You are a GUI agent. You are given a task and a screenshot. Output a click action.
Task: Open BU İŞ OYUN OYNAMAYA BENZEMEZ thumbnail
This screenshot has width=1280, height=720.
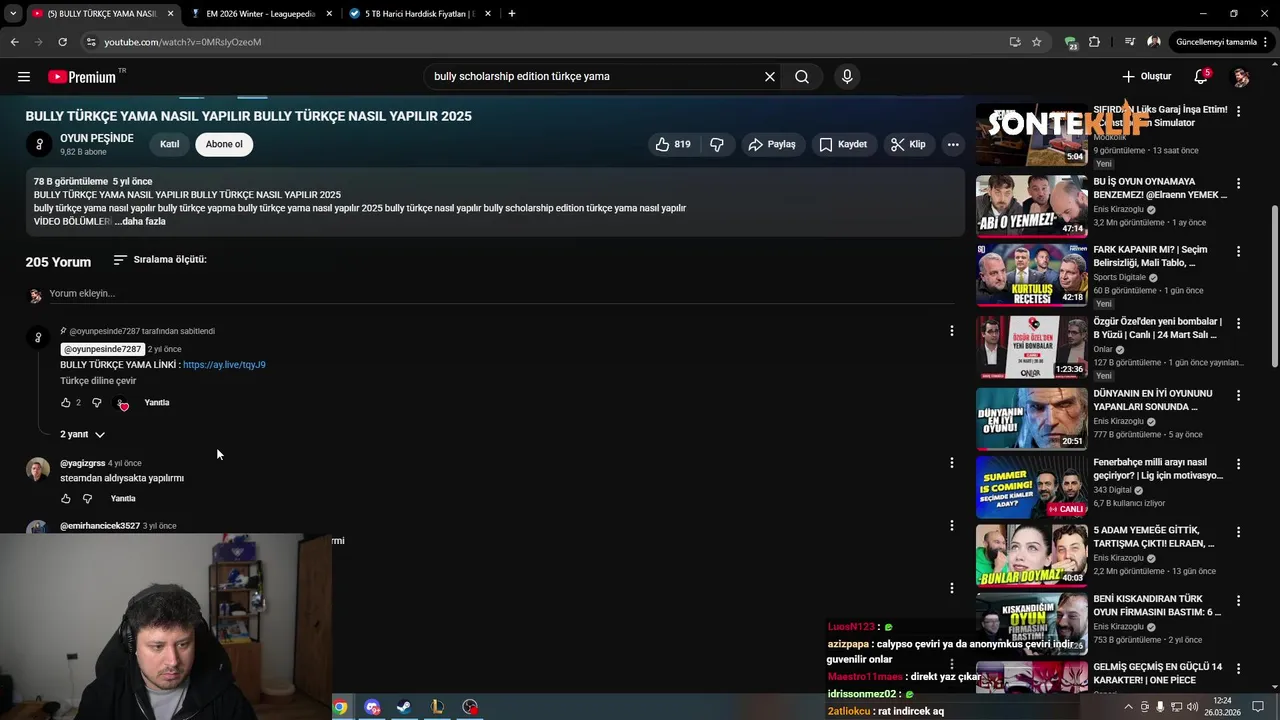[1031, 206]
